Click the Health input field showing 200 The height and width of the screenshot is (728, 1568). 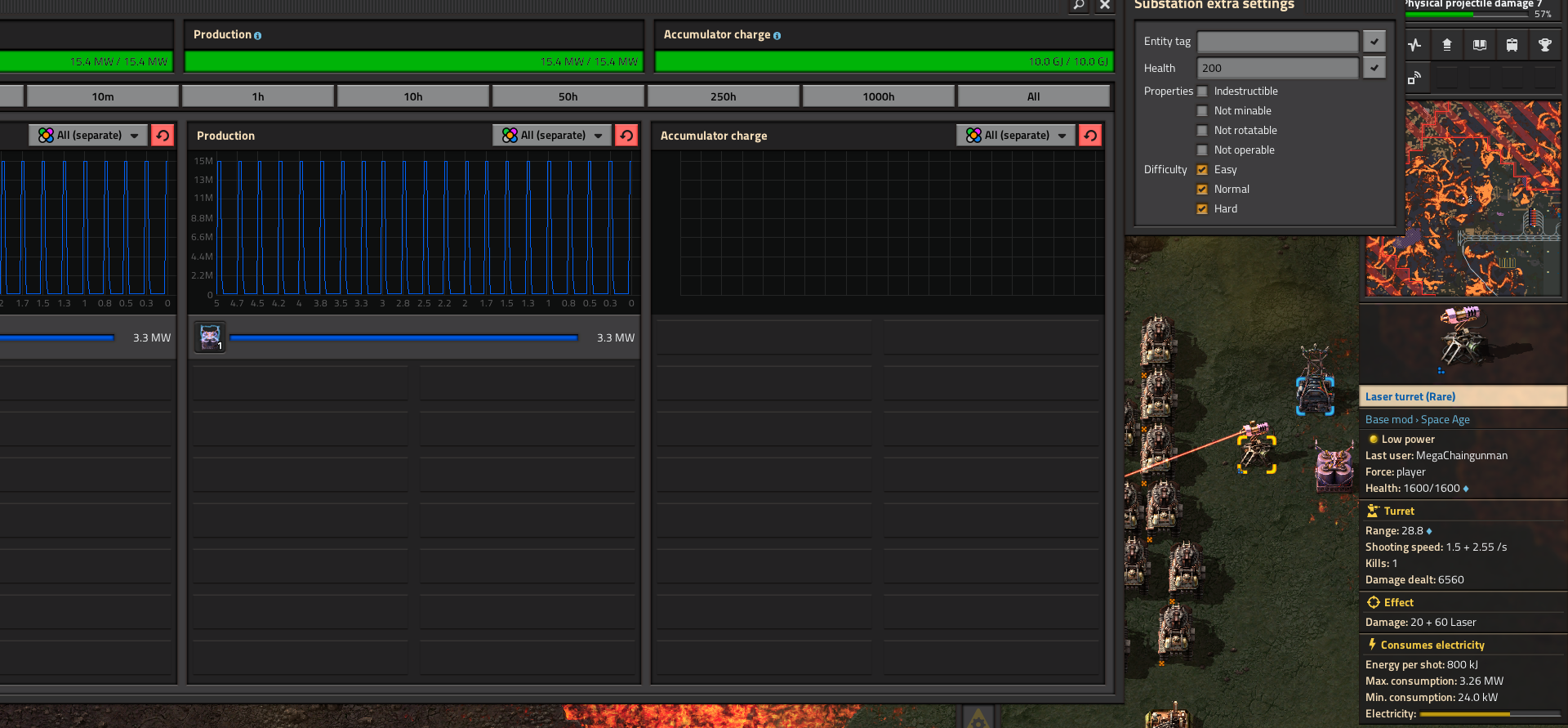pos(1278,68)
